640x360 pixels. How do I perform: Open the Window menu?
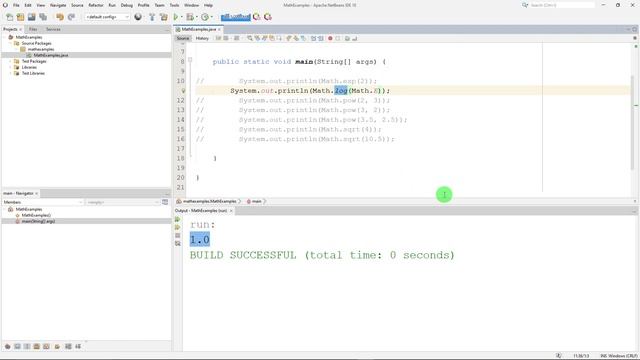pos(191,5)
